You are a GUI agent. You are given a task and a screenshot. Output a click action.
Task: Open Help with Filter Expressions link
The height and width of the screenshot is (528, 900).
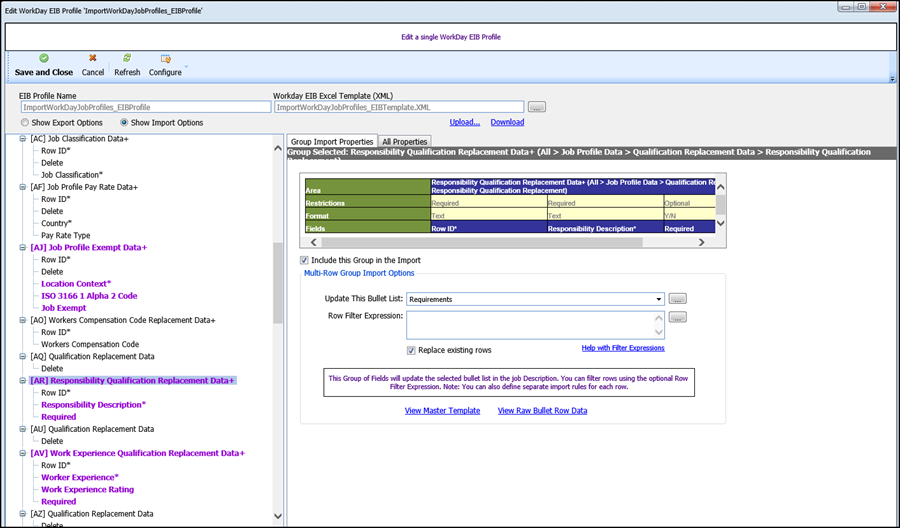623,348
